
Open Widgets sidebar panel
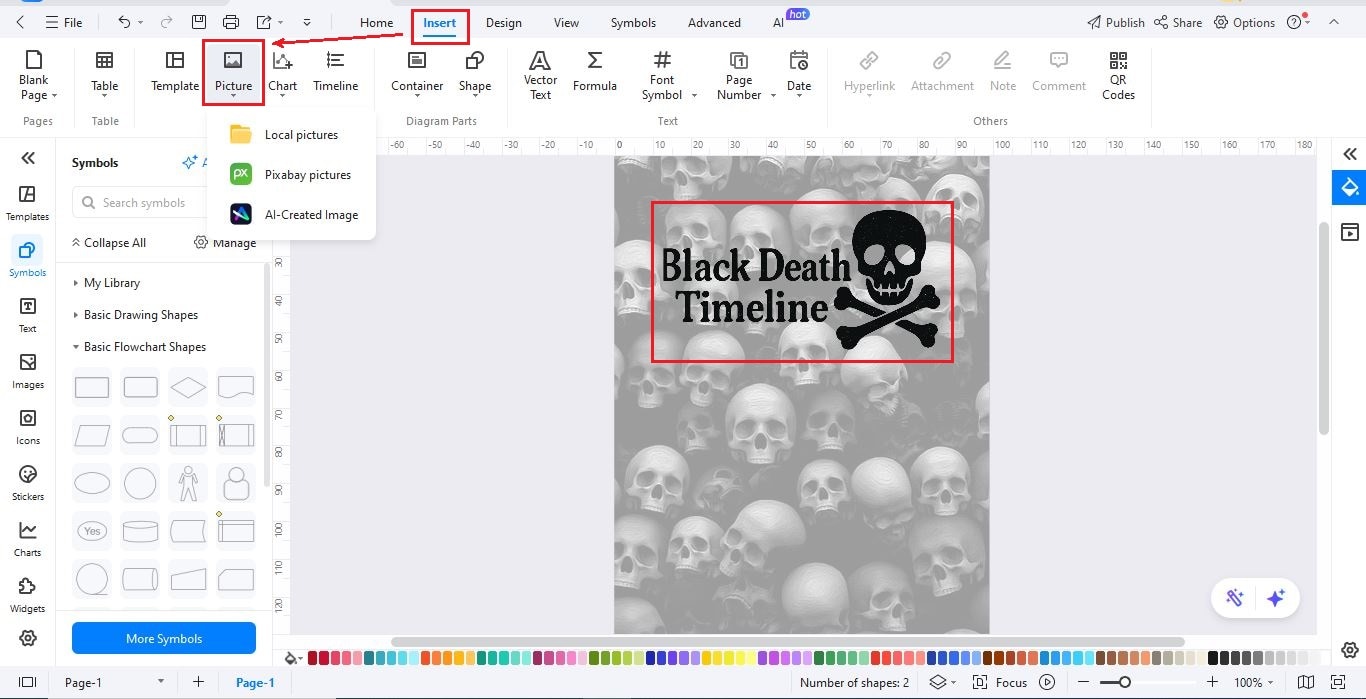pos(27,595)
